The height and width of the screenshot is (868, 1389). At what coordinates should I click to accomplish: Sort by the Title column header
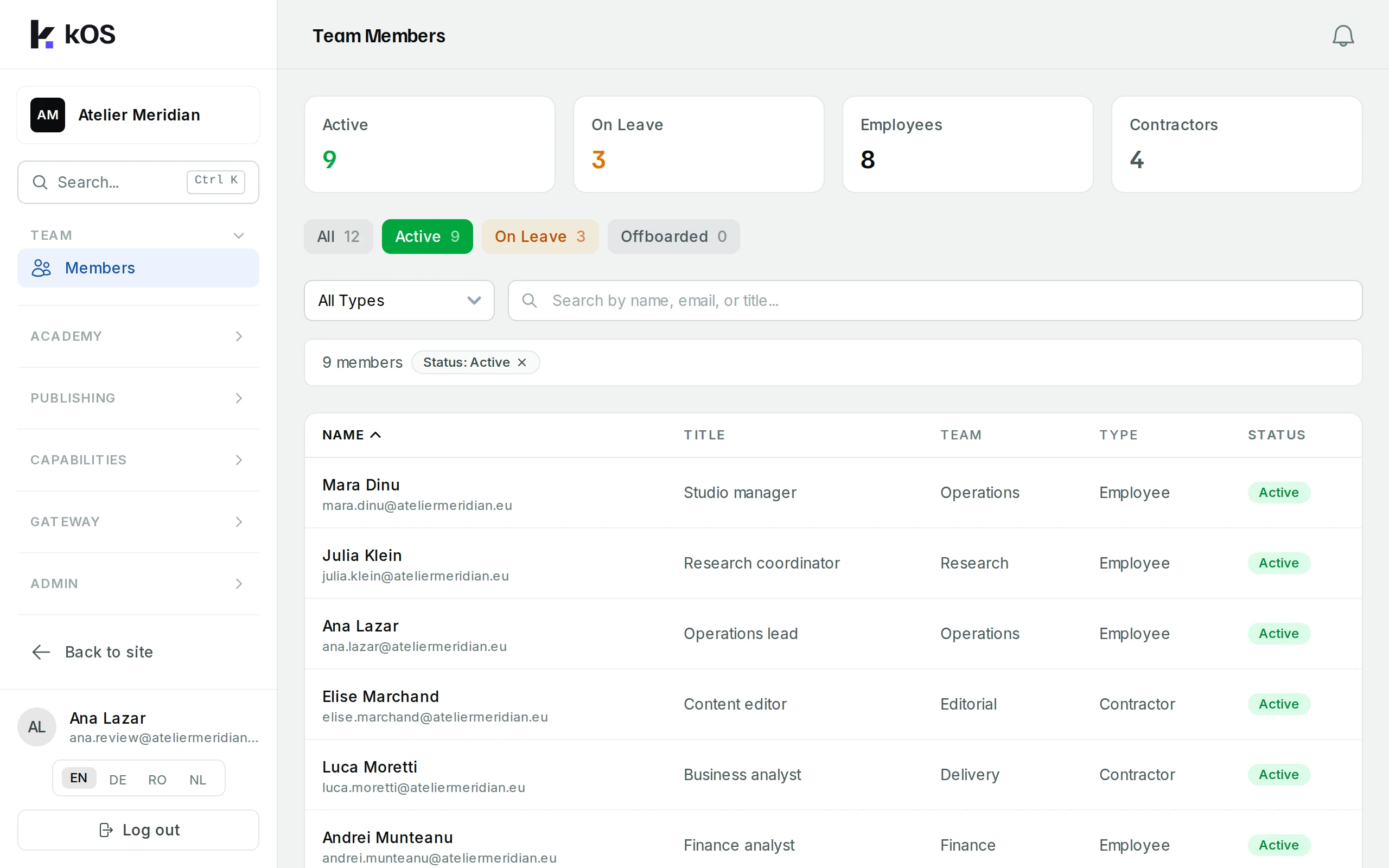point(704,435)
